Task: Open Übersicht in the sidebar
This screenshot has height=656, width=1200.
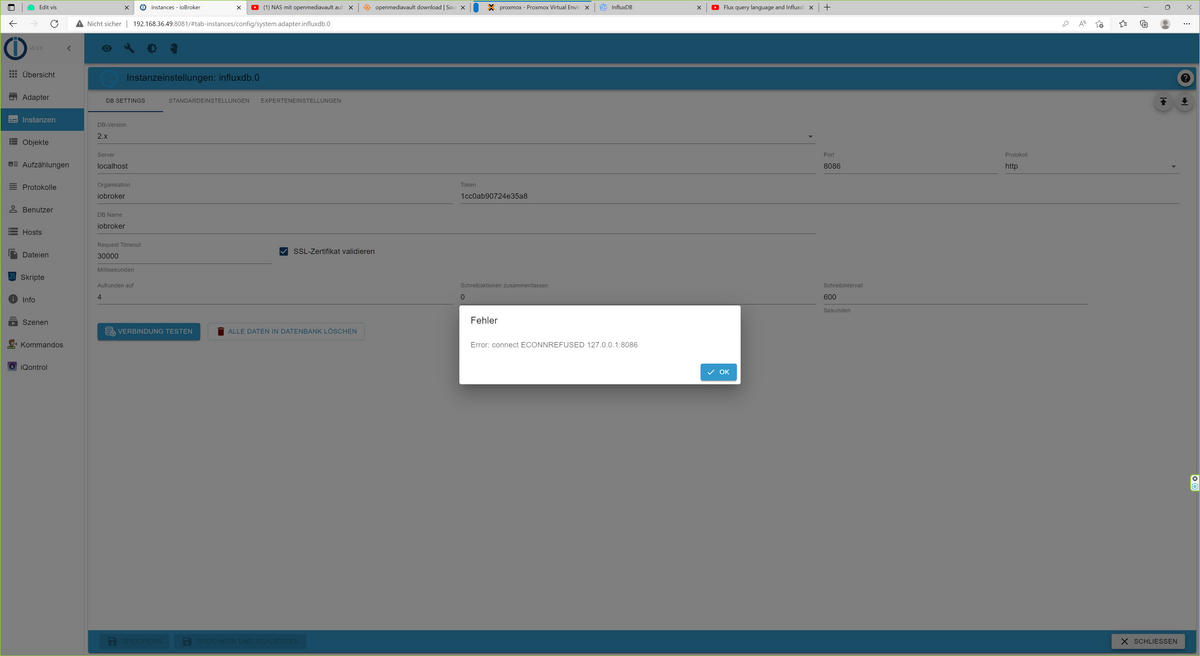Action: [x=42, y=74]
